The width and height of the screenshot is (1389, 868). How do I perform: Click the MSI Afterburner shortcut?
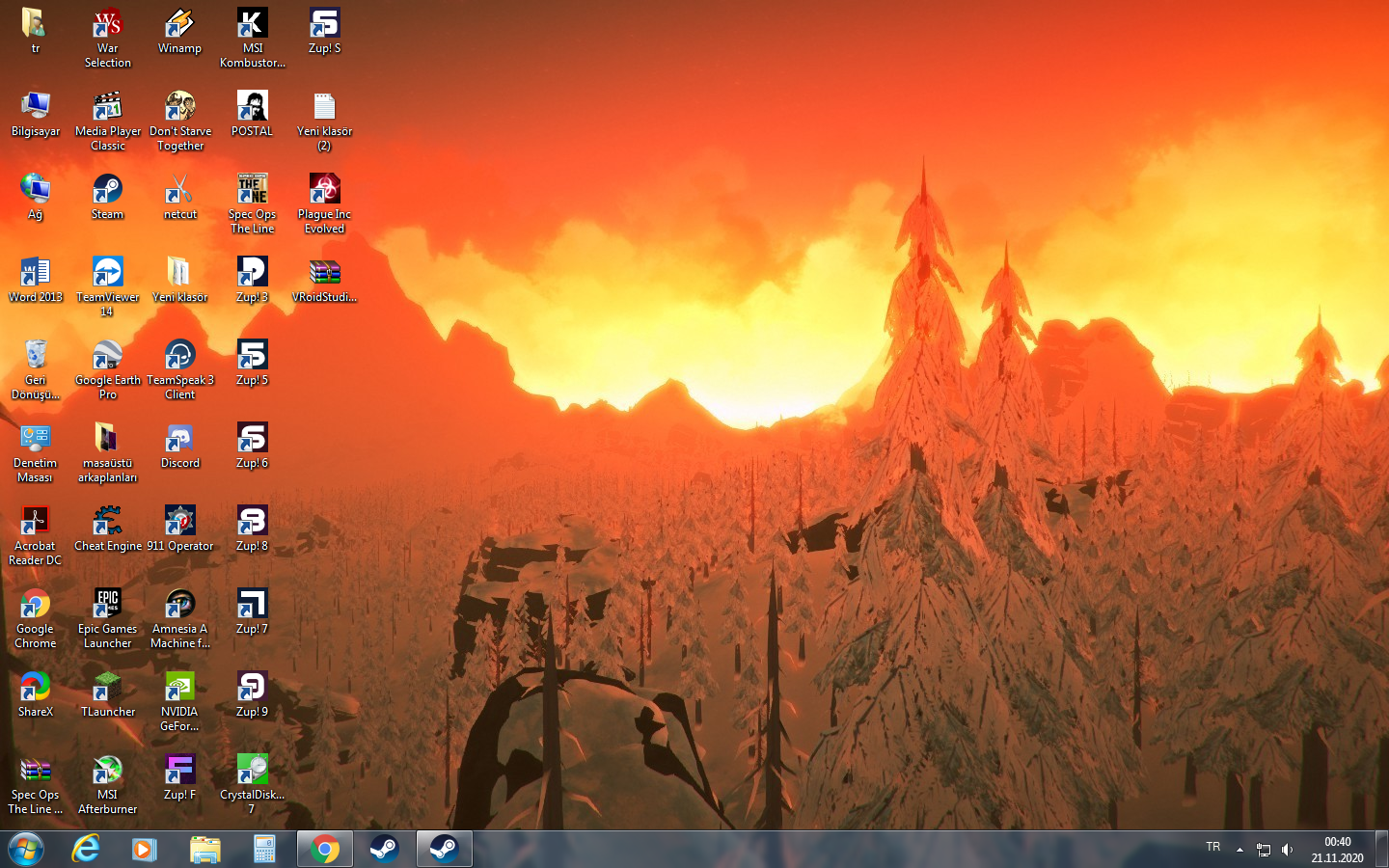point(108,785)
